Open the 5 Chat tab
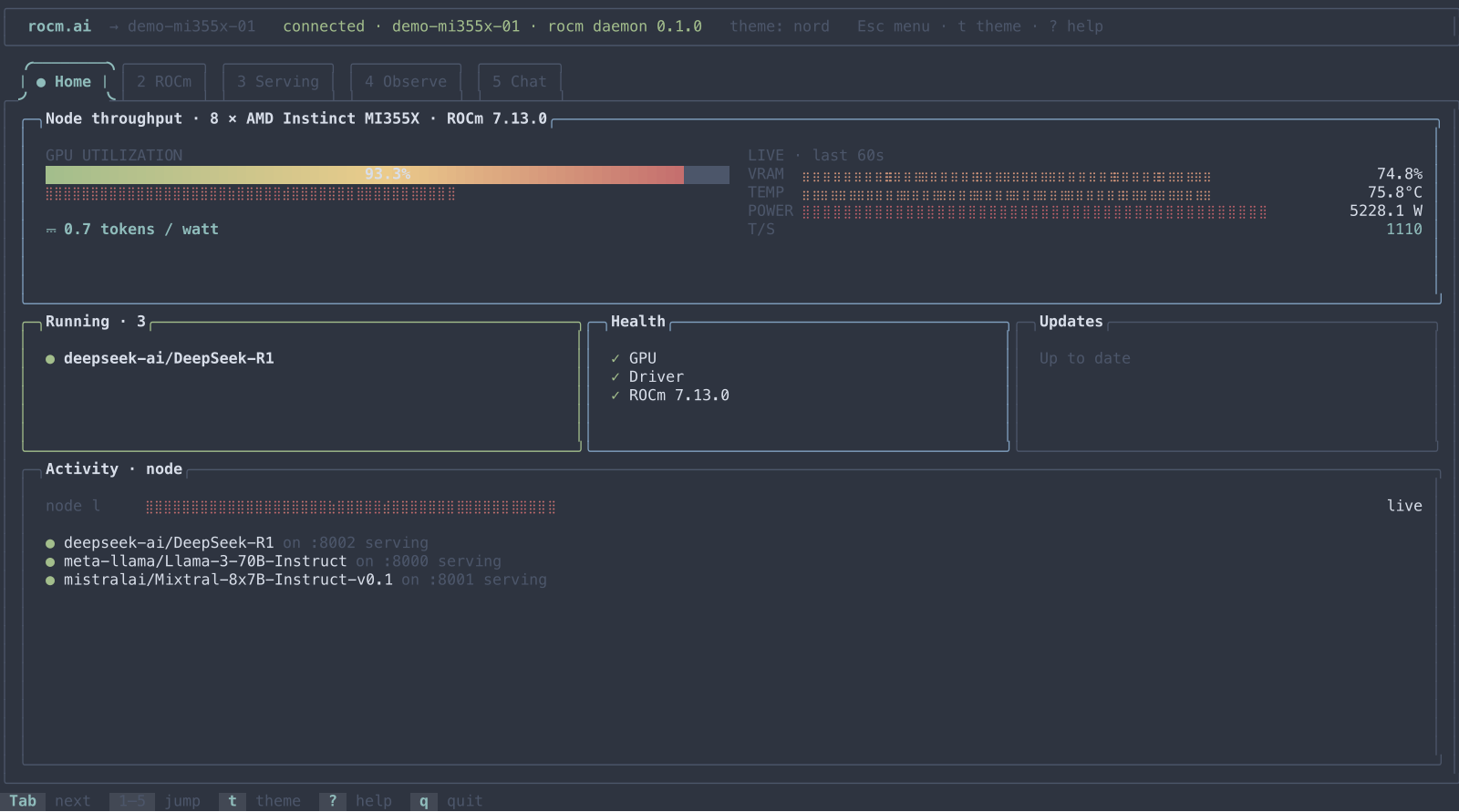 [x=520, y=82]
